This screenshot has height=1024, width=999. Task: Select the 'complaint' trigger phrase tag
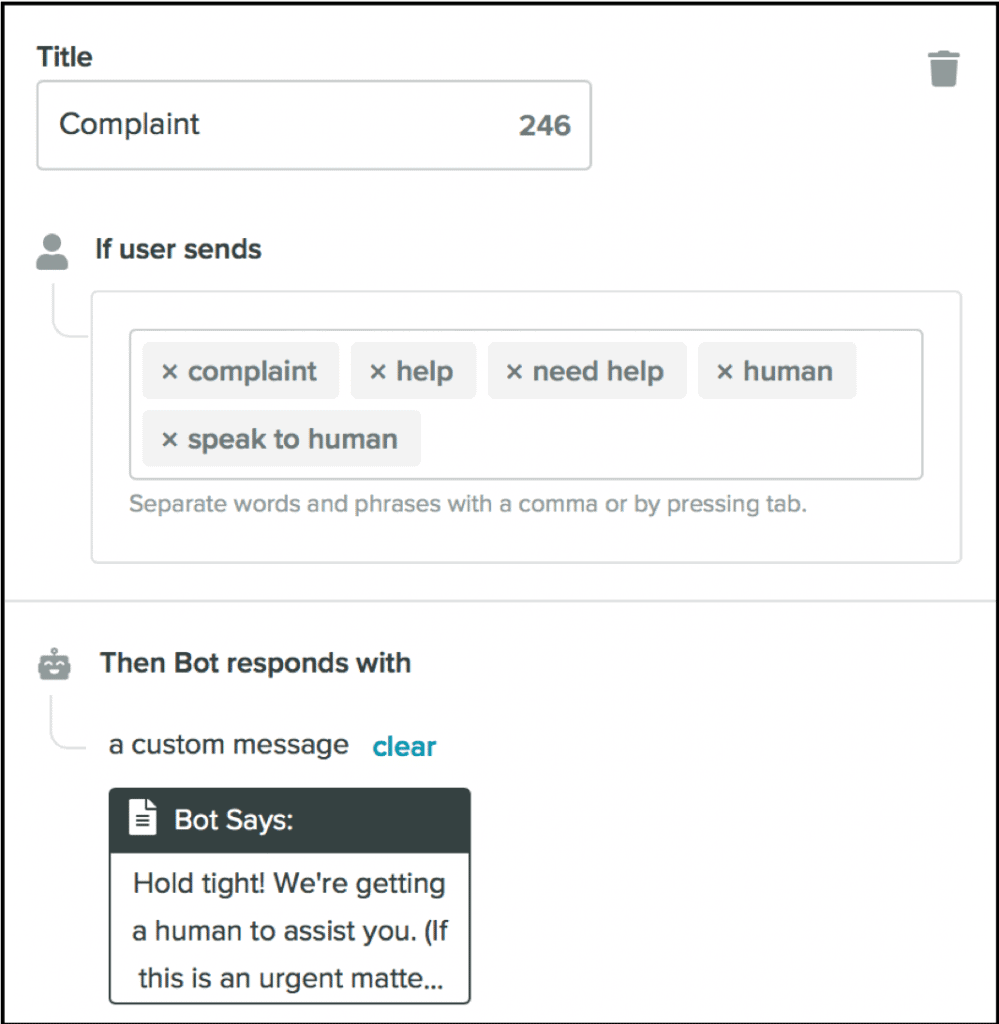[253, 371]
